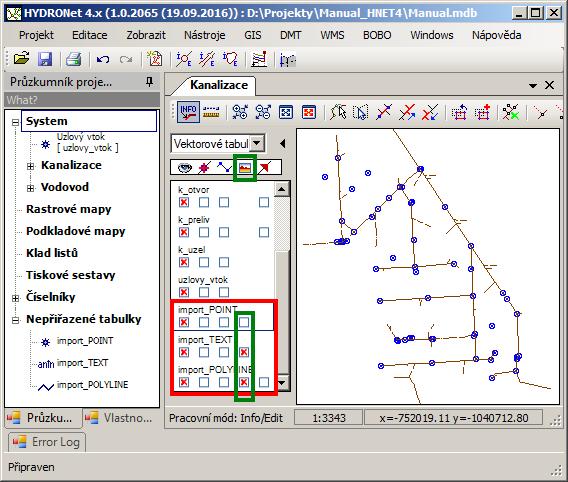The height and width of the screenshot is (482, 568).
Task: Print using the printer toolbar icon
Action: coord(74,59)
